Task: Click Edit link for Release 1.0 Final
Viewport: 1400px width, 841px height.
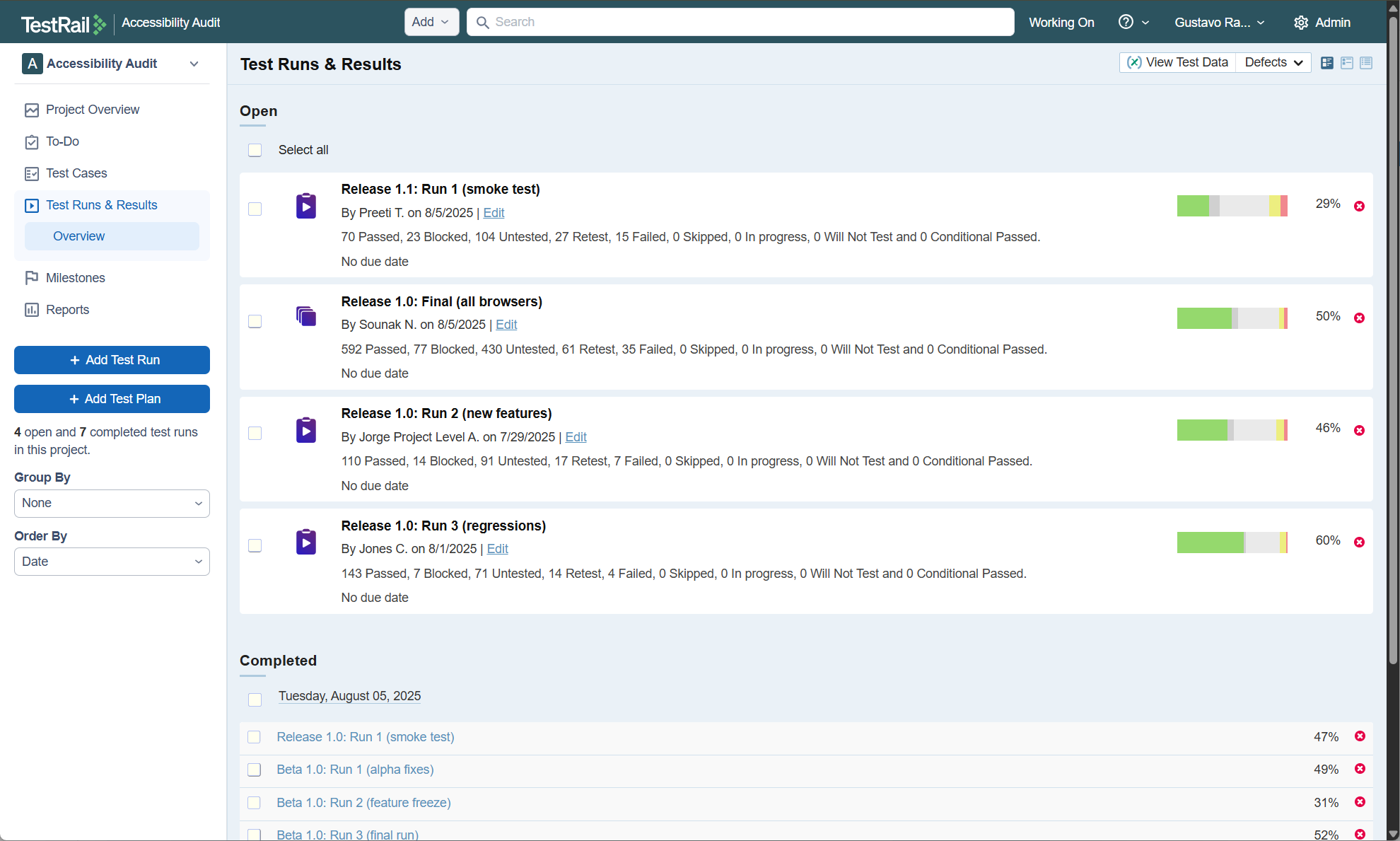Action: (x=506, y=325)
